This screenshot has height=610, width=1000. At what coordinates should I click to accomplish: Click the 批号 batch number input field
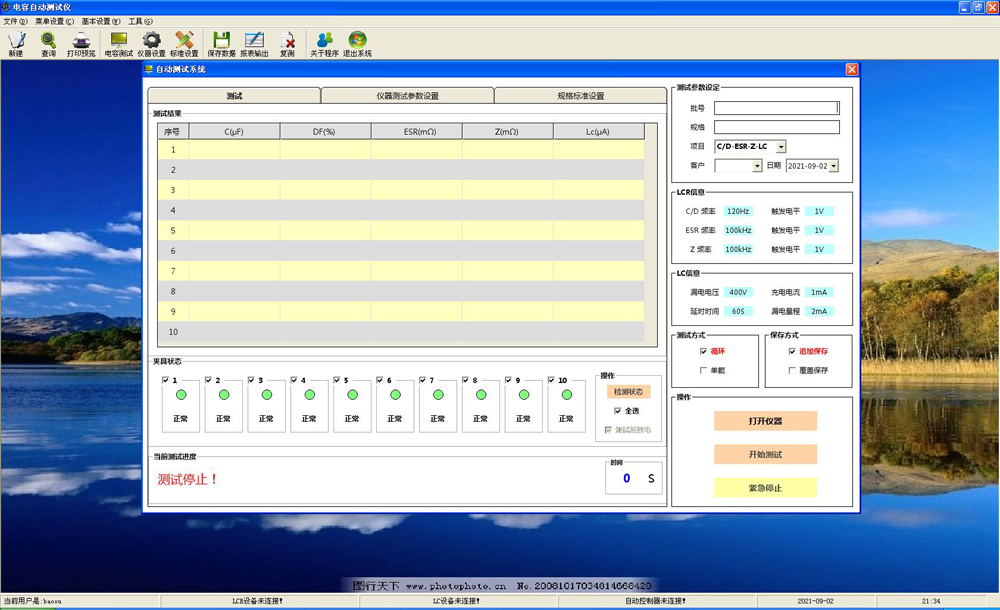tap(775, 108)
